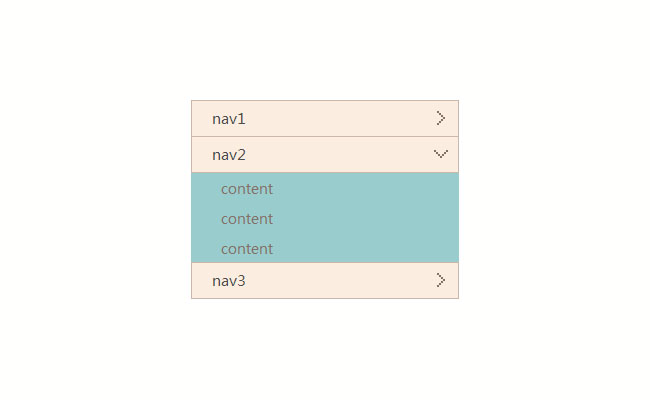Open the first content link under nav2
Image resolution: width=650 pixels, height=400 pixels.
[247, 188]
